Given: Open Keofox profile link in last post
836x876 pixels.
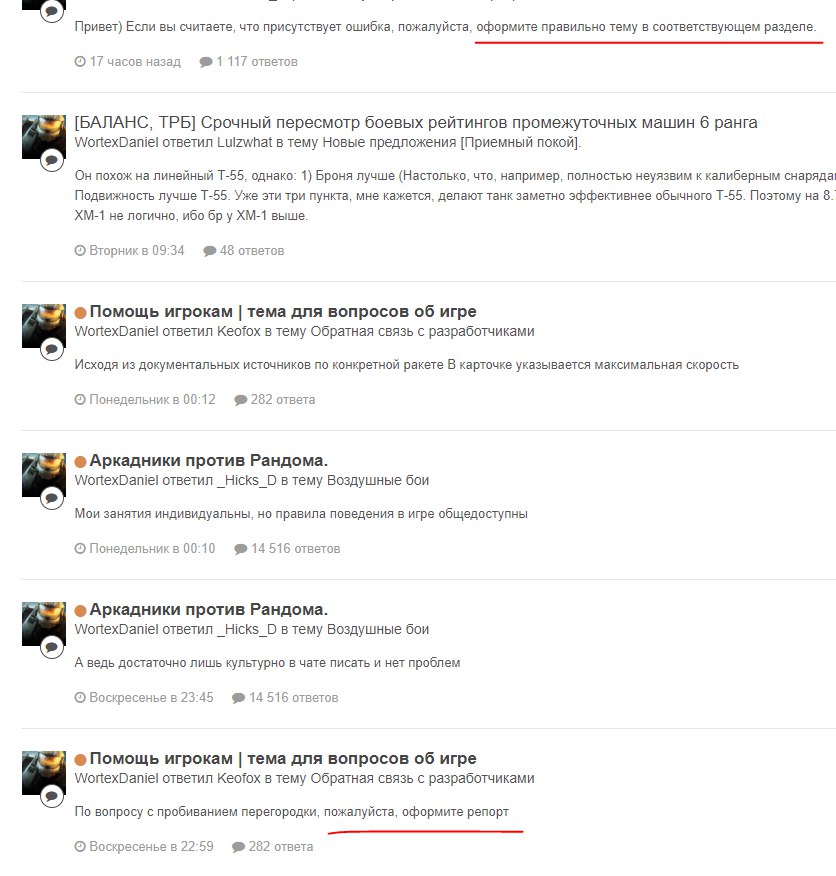Looking at the screenshot, I should 239,778.
